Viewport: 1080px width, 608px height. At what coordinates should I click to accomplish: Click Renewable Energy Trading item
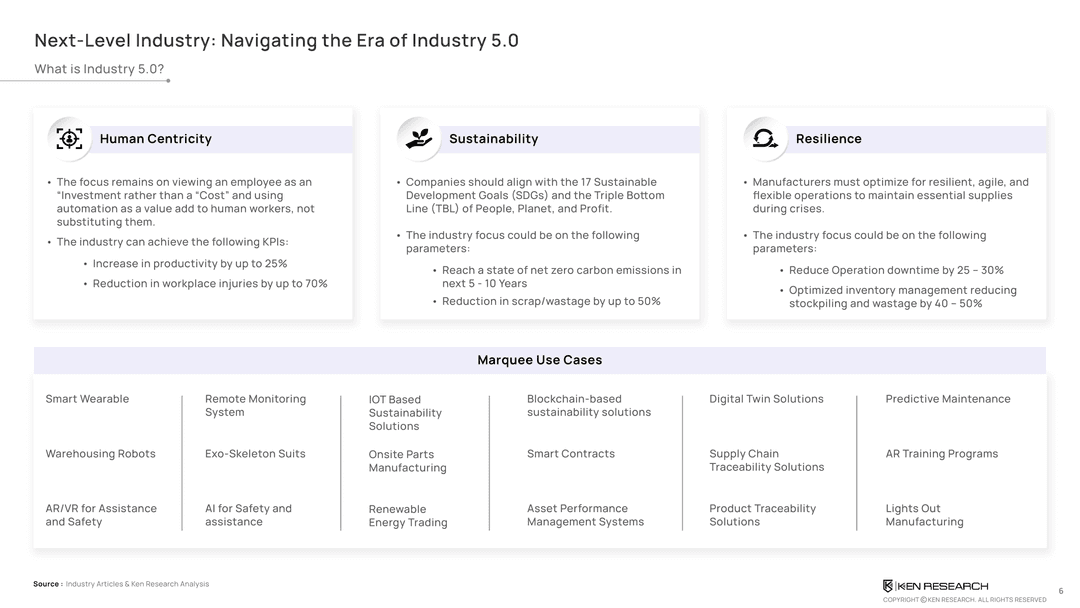point(407,516)
